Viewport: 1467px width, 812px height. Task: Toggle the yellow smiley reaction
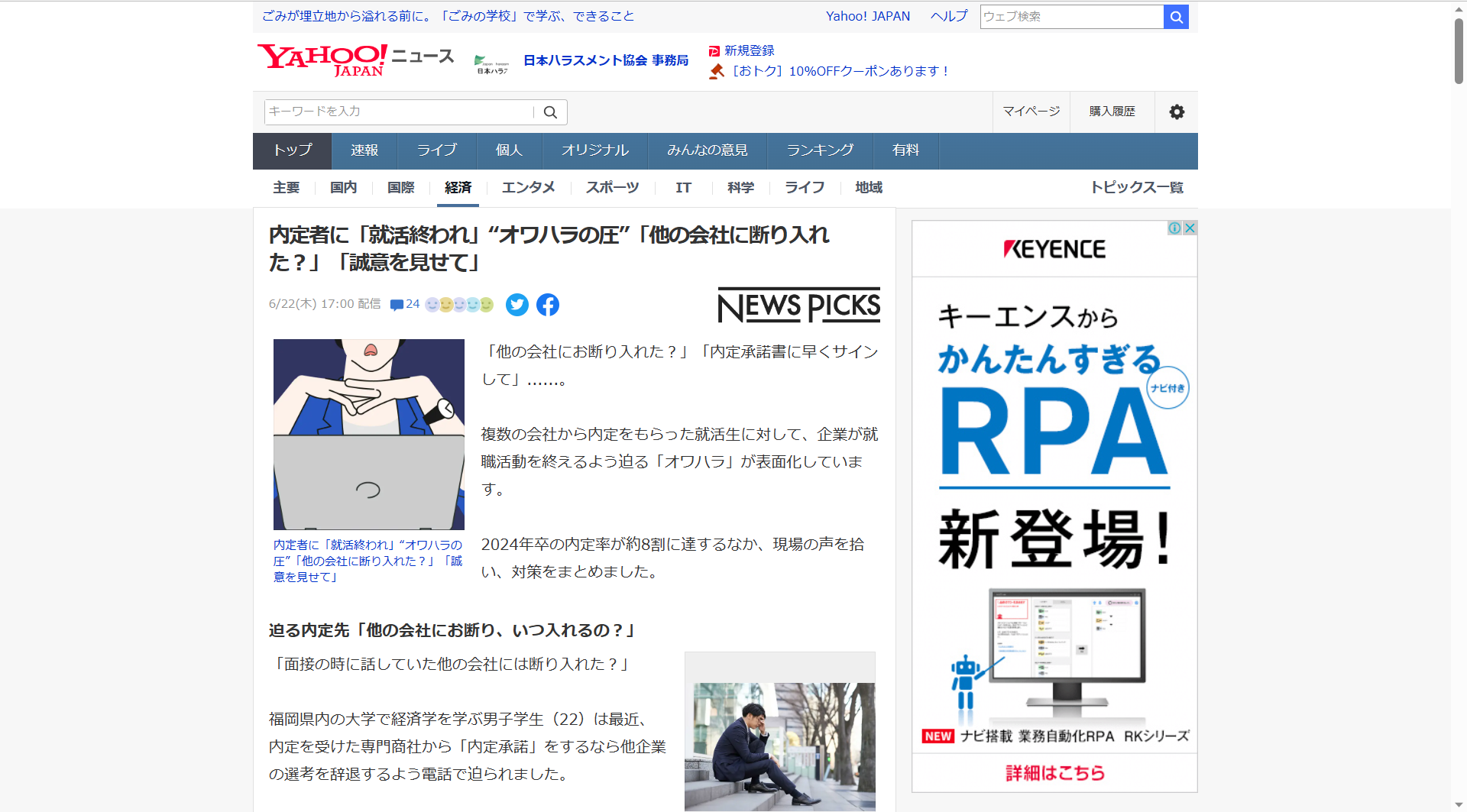(446, 304)
